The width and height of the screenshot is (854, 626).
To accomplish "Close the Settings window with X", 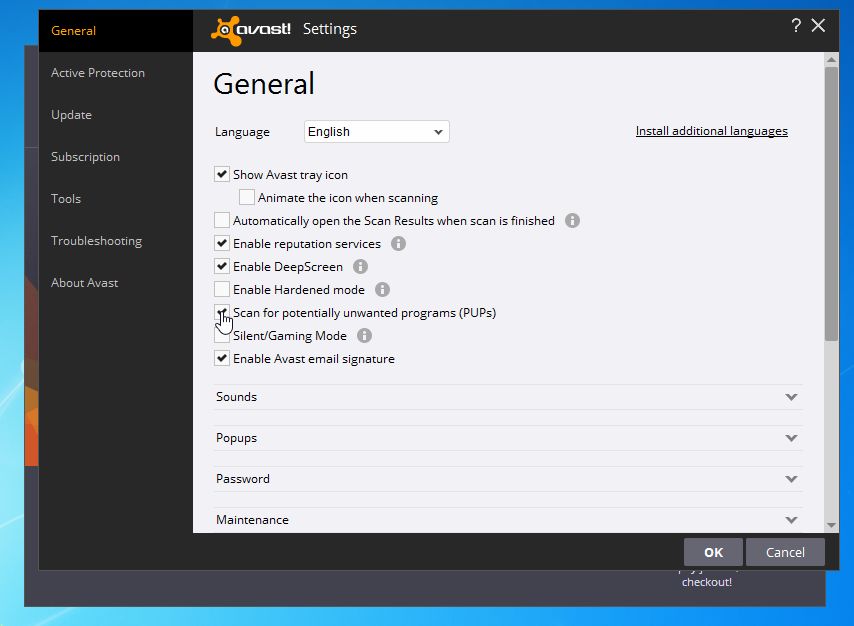I will [x=818, y=26].
